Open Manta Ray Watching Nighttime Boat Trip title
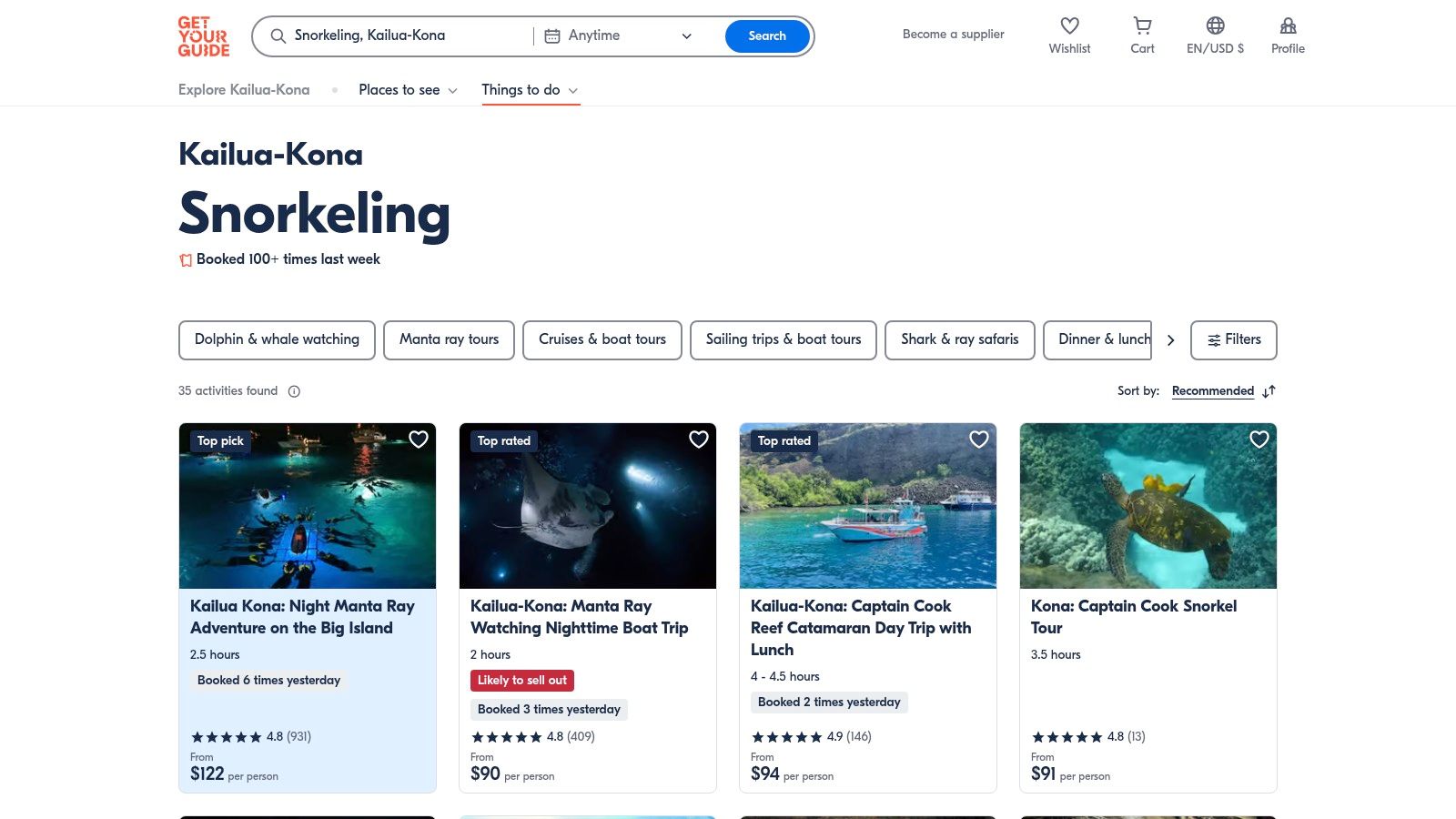1456x819 pixels. 579,617
